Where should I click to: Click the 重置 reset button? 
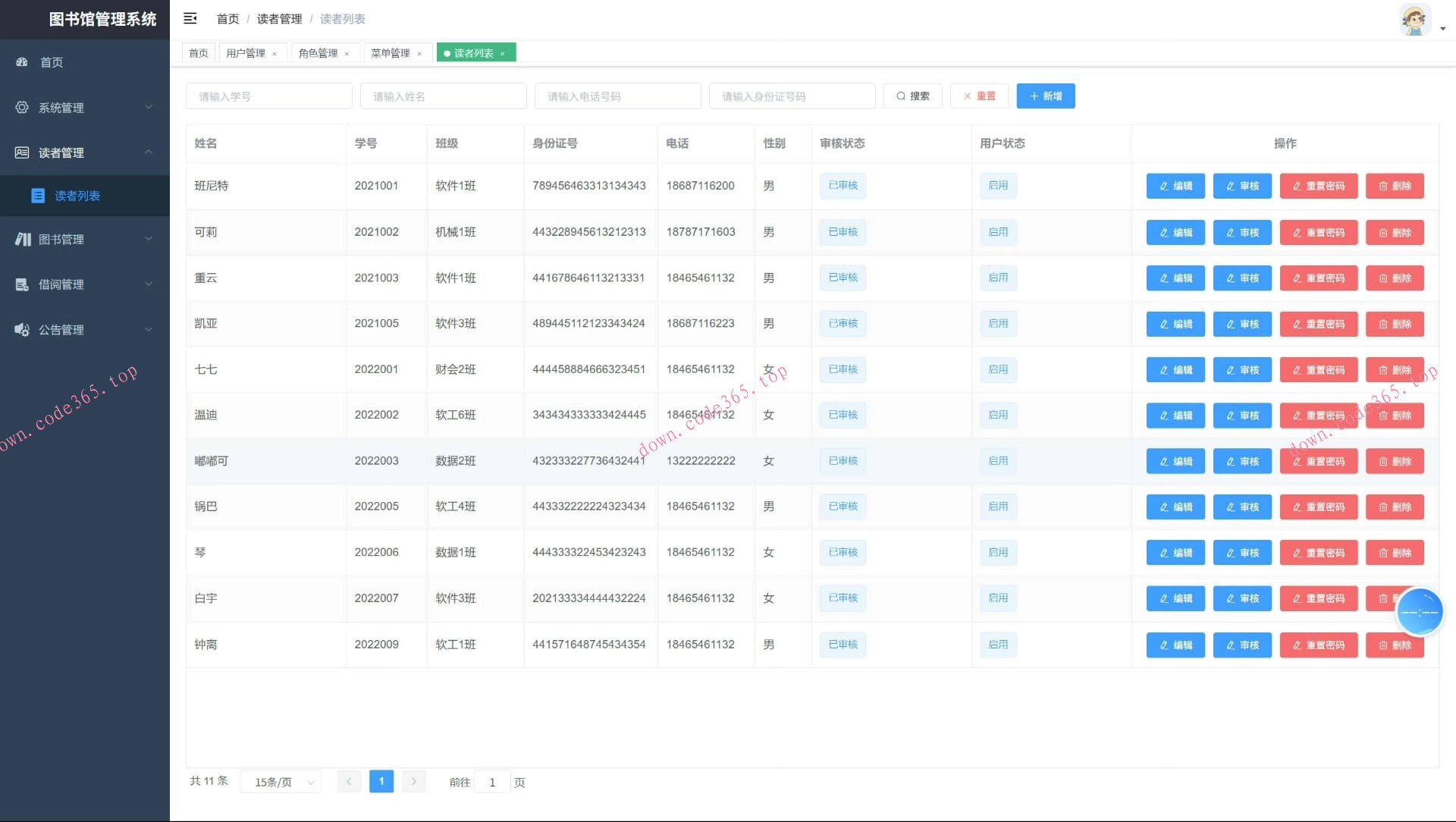979,96
